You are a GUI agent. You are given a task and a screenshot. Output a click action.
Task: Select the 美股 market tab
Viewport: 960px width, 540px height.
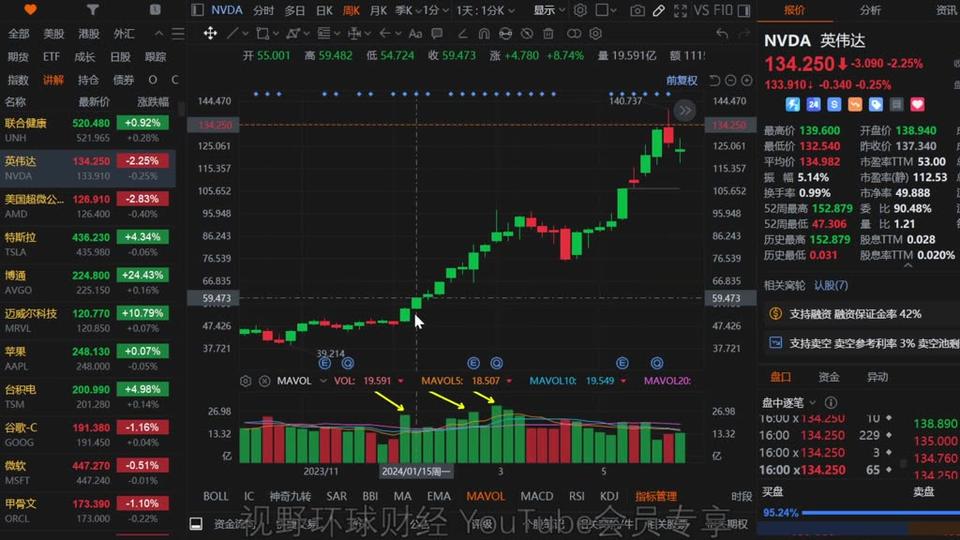(x=53, y=34)
